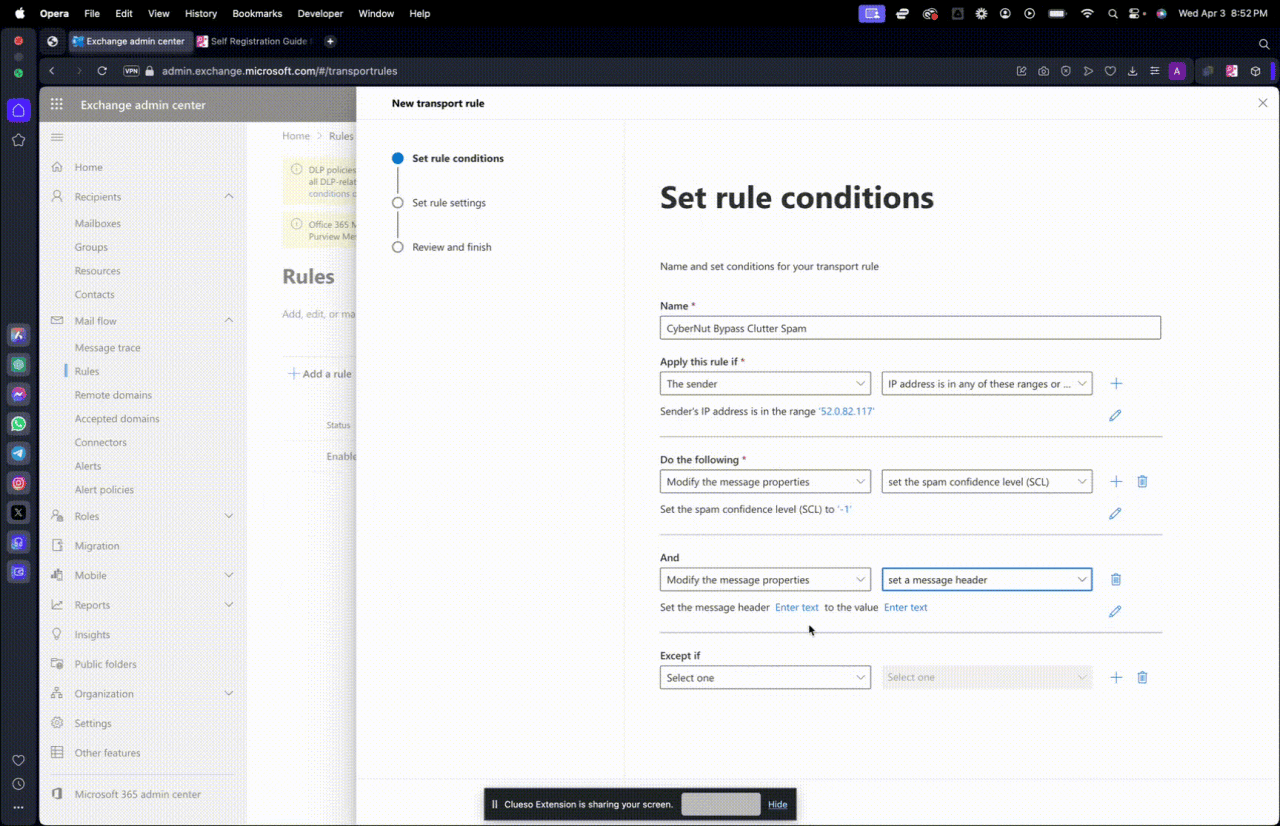Edit the message header values via pencil
Screen dimensions: 1280x826
click(x=1115, y=611)
